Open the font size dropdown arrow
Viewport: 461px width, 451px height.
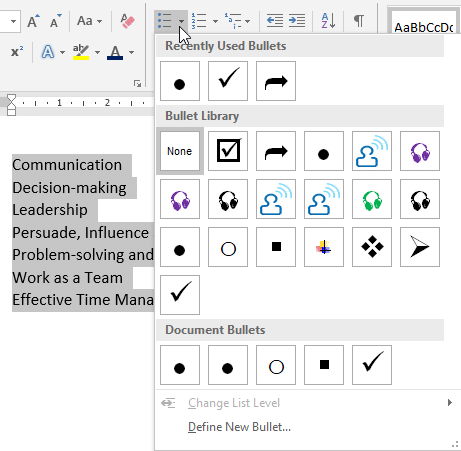click(x=13, y=21)
